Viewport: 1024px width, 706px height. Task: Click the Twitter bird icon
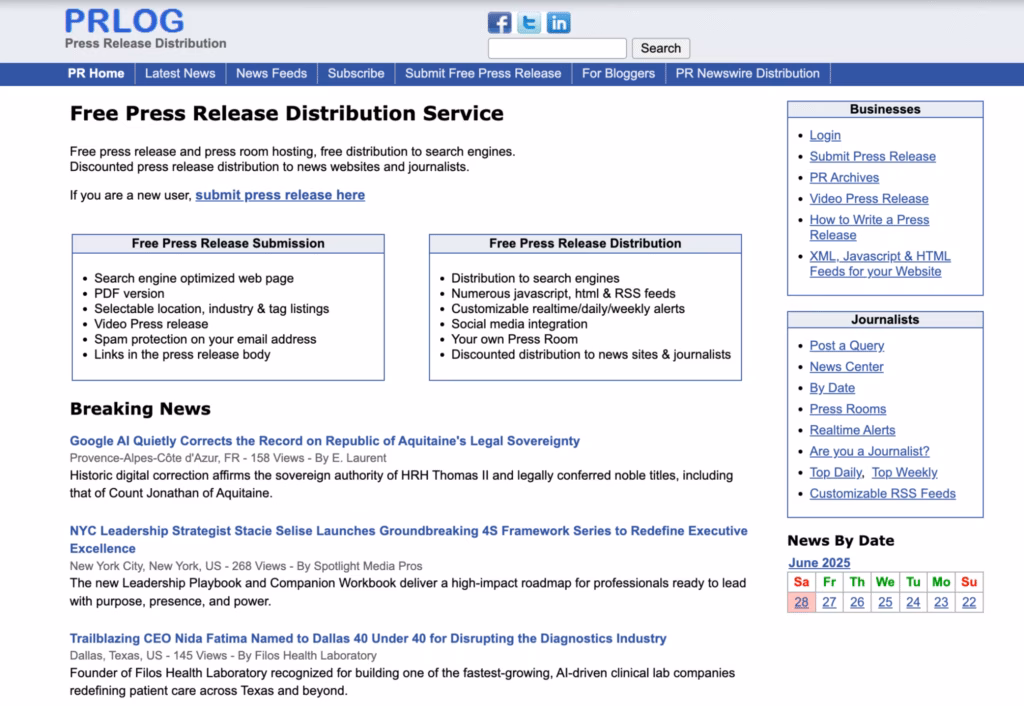[x=528, y=23]
